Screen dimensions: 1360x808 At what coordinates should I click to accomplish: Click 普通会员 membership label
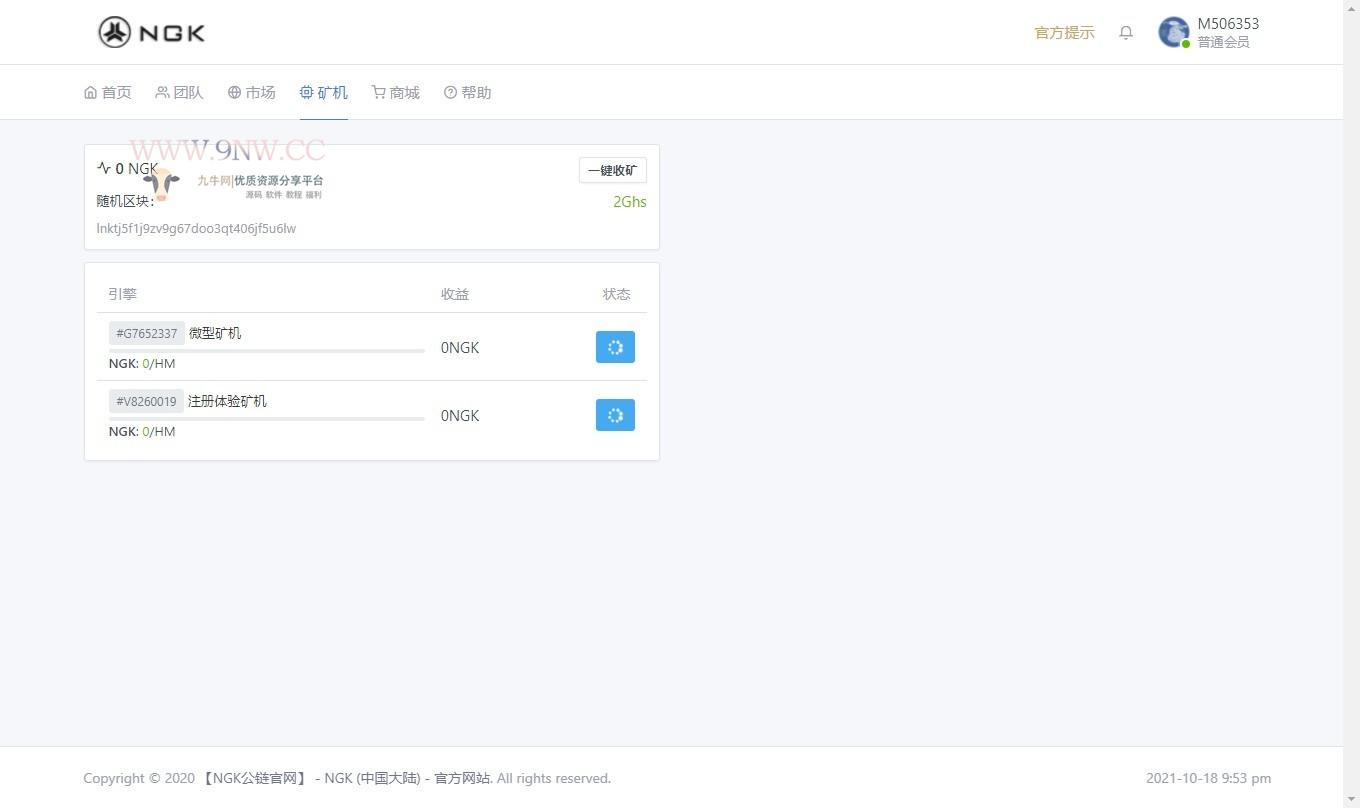point(1223,42)
